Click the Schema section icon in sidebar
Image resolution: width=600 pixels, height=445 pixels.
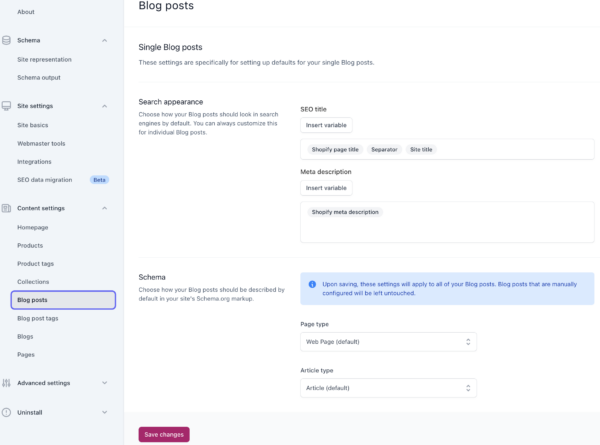[7, 40]
